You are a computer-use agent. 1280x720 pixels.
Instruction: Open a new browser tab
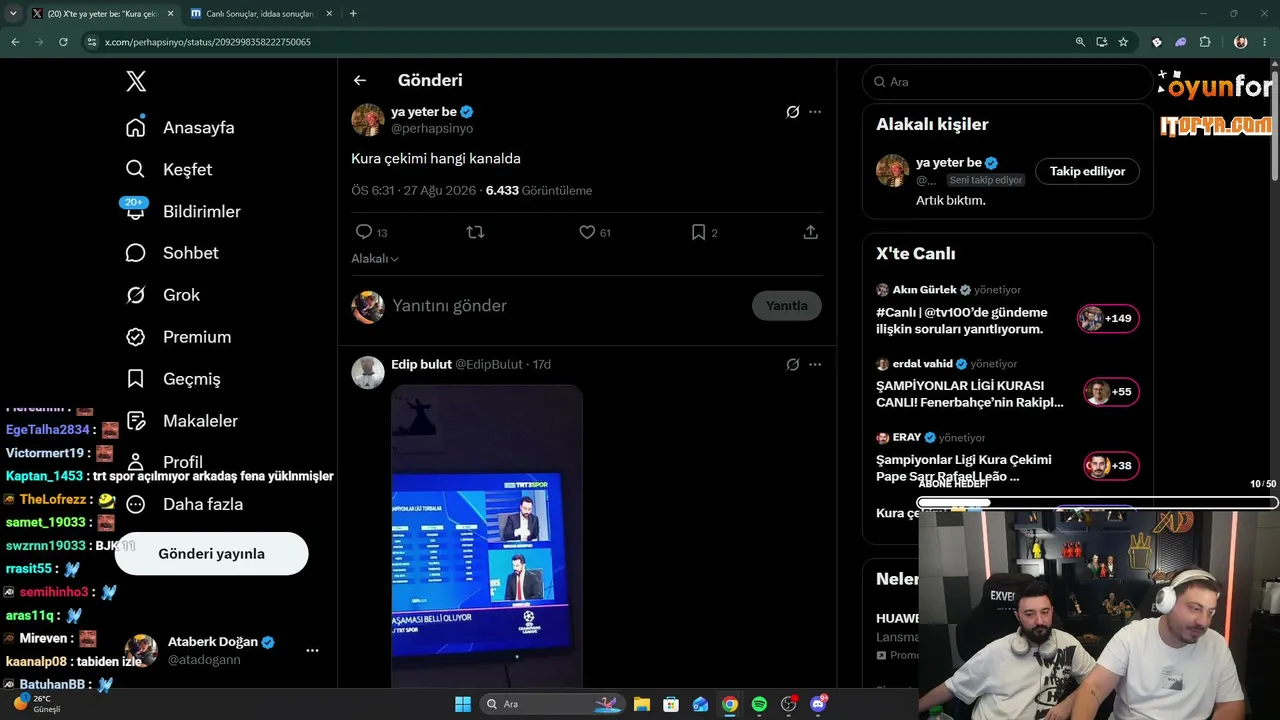[353, 14]
